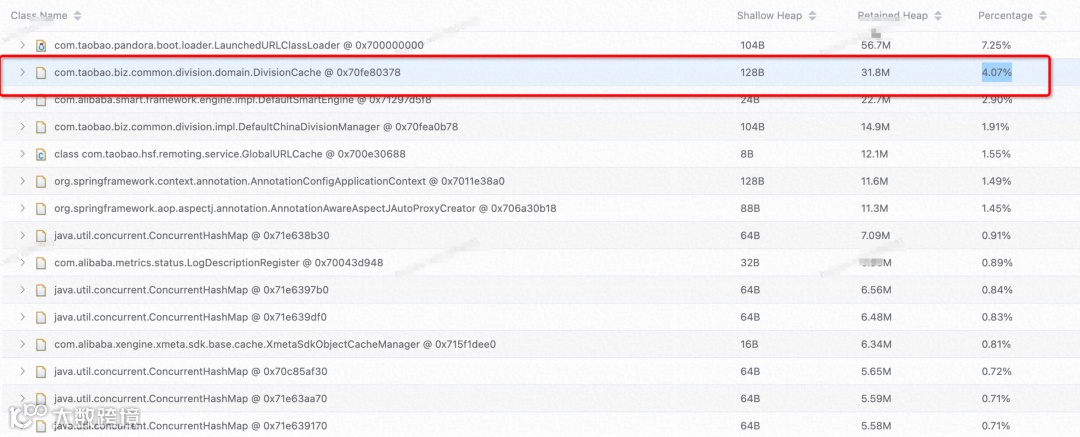Select the DefaultSmartEngine @ 0x71297d5f8 name
Screen dimensions: 1080x437
coord(243,100)
